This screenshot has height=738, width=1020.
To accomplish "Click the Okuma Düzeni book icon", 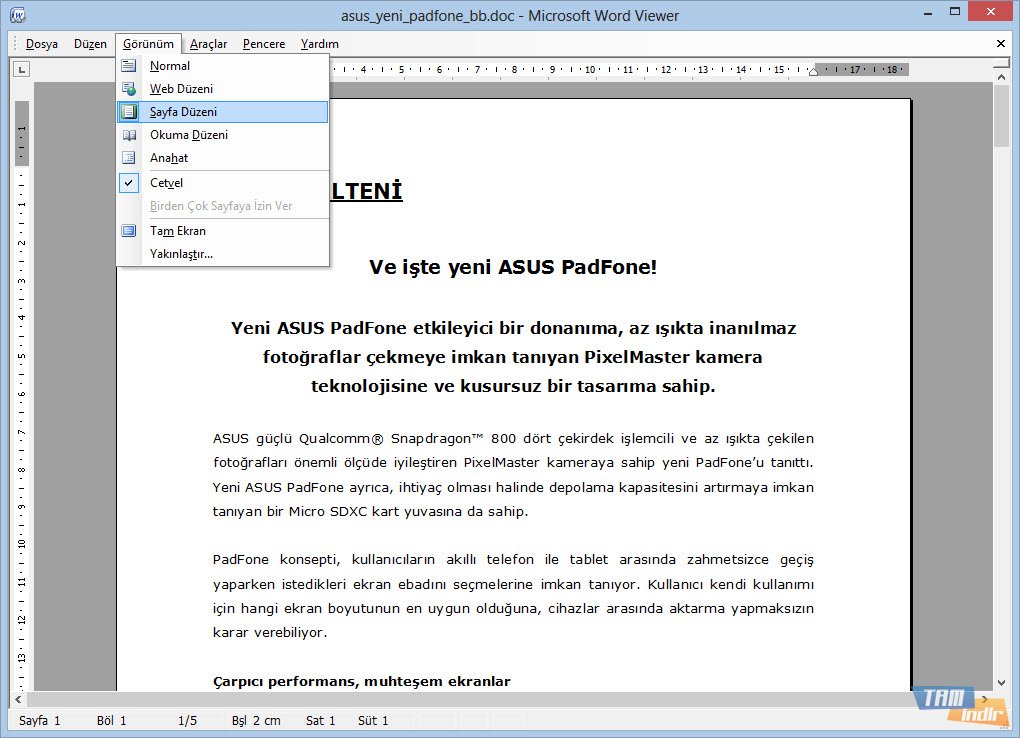I will [x=129, y=135].
